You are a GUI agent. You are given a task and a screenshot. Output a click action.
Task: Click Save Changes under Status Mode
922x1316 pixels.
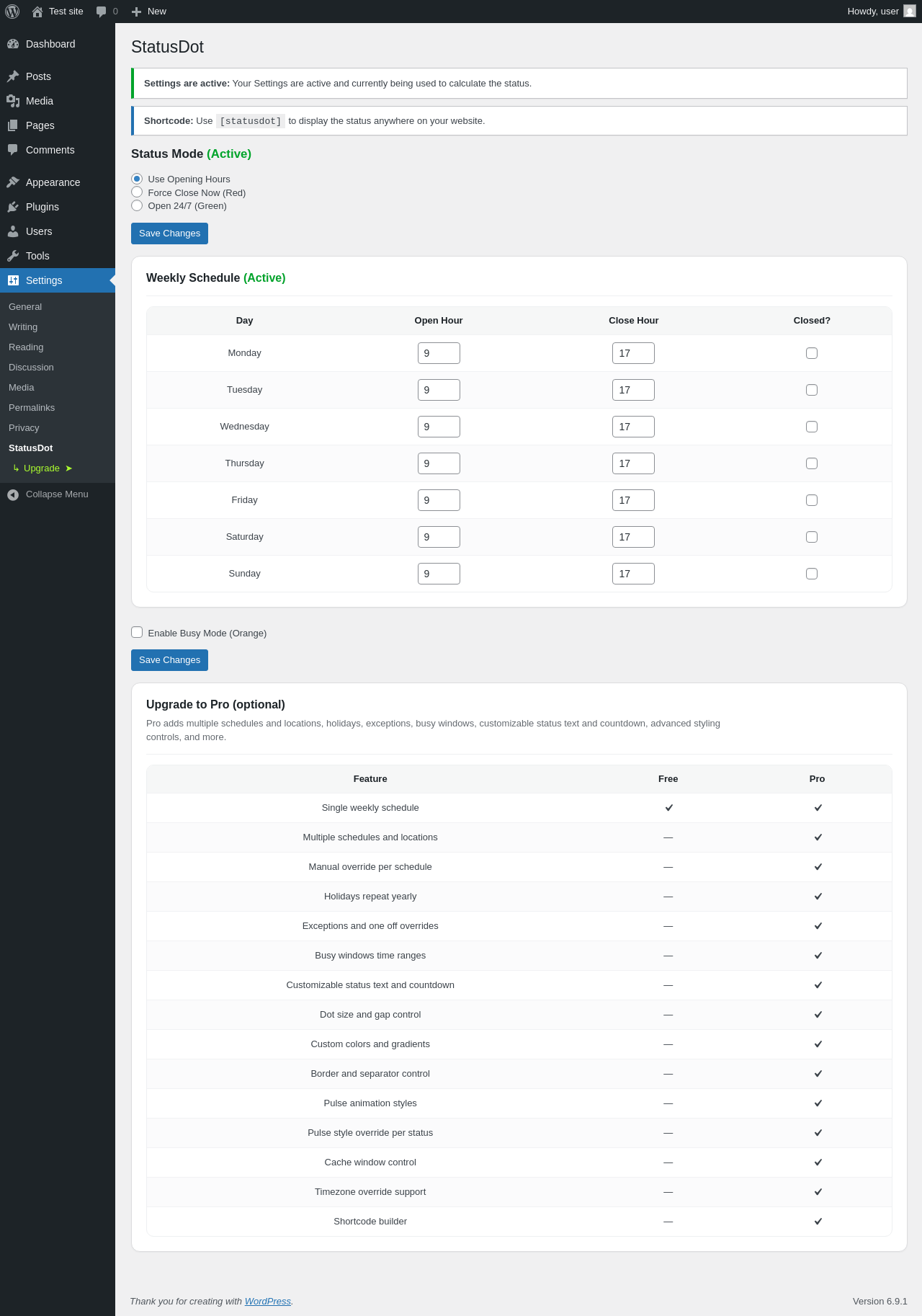tap(169, 234)
